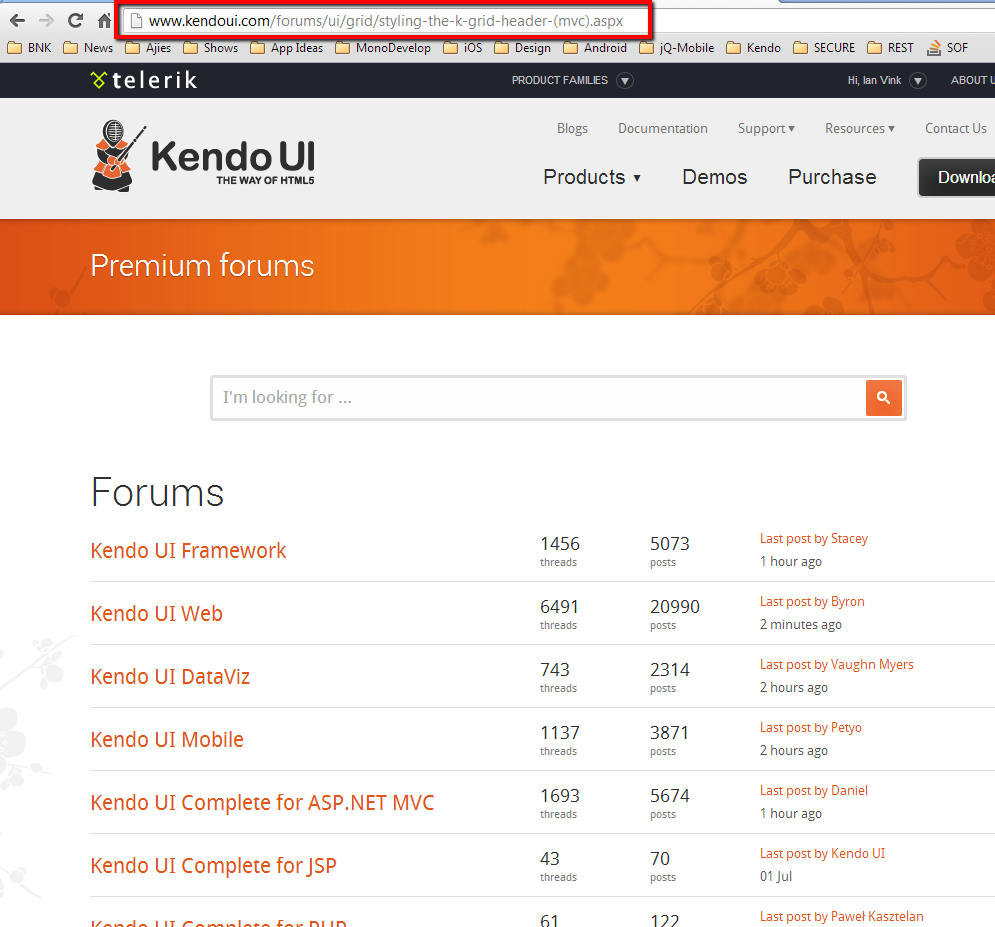Open the App Ideas bookmark folder

[287, 48]
